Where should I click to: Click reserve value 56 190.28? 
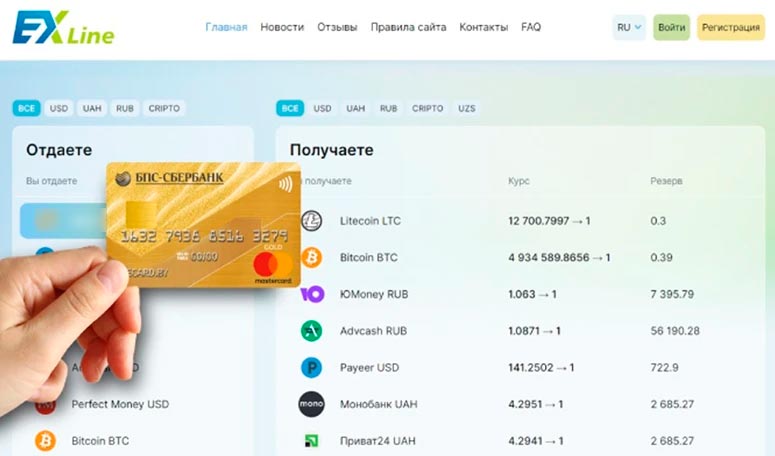tap(675, 331)
